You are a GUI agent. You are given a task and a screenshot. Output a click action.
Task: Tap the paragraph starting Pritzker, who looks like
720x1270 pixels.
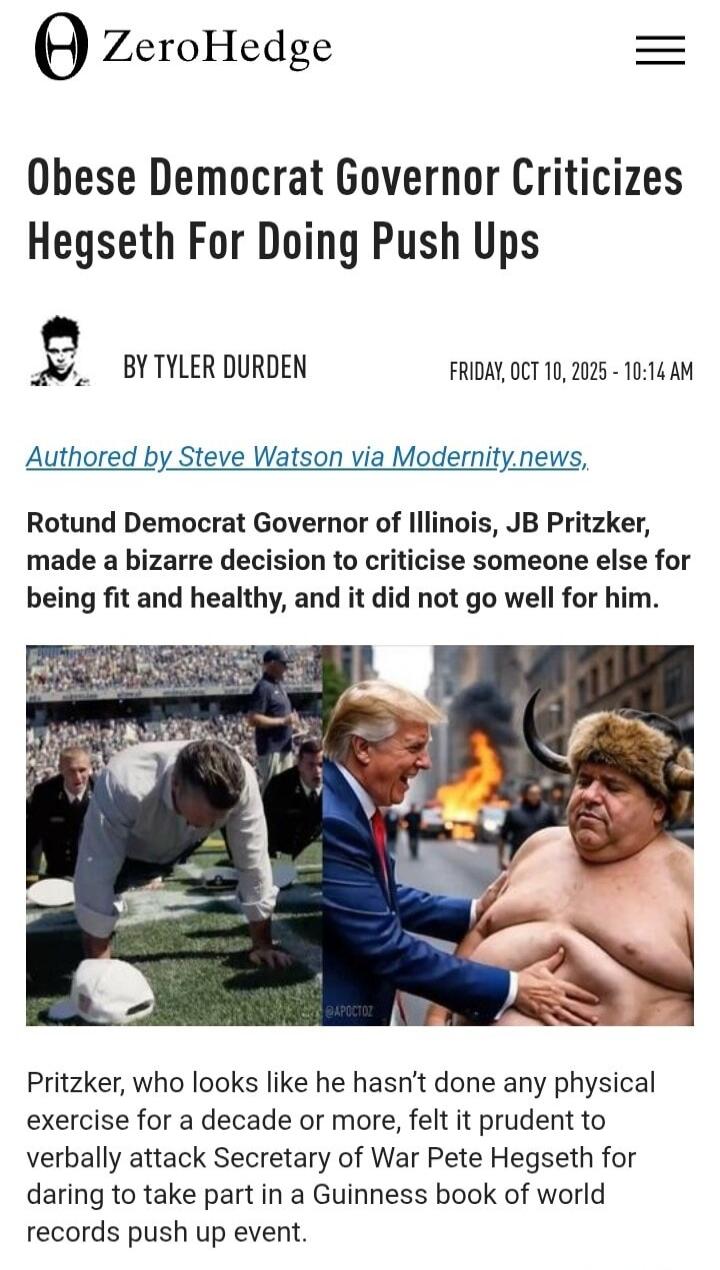(x=341, y=1157)
